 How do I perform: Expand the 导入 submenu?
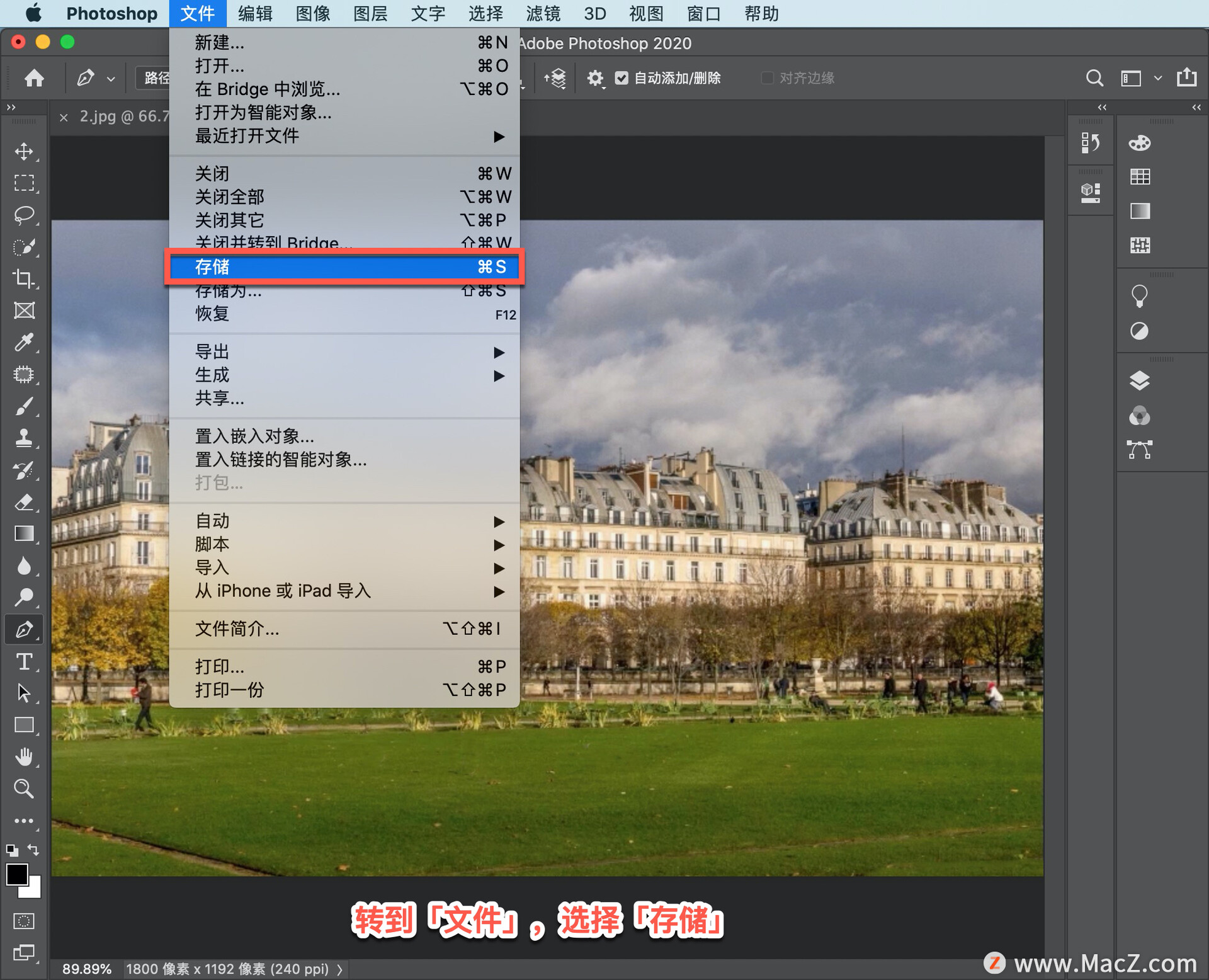(344, 567)
